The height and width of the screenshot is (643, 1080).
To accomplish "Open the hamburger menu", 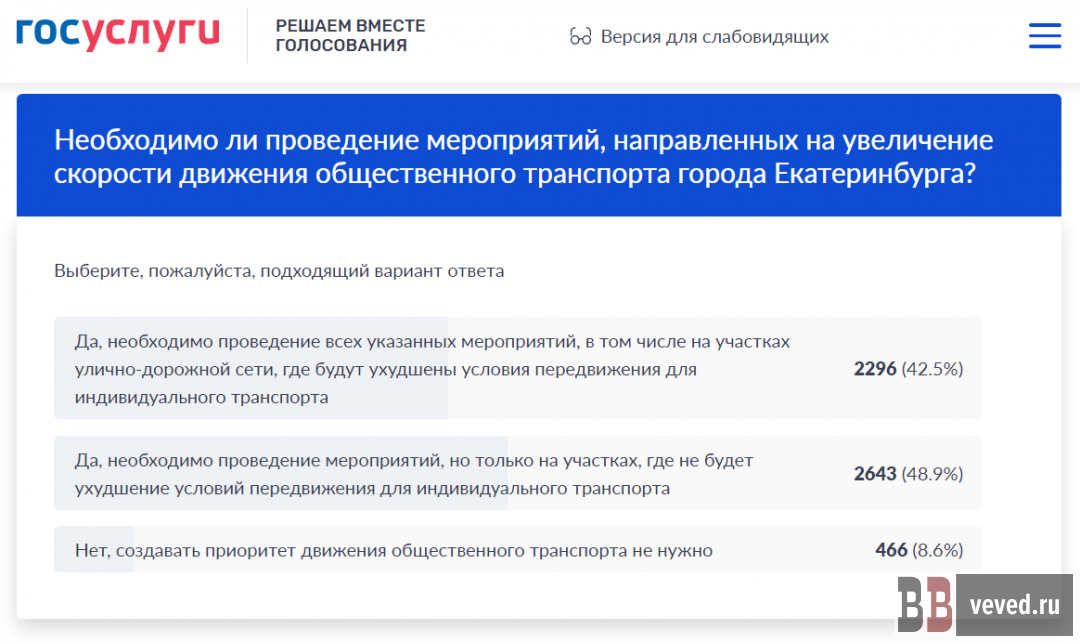I will click(1045, 36).
